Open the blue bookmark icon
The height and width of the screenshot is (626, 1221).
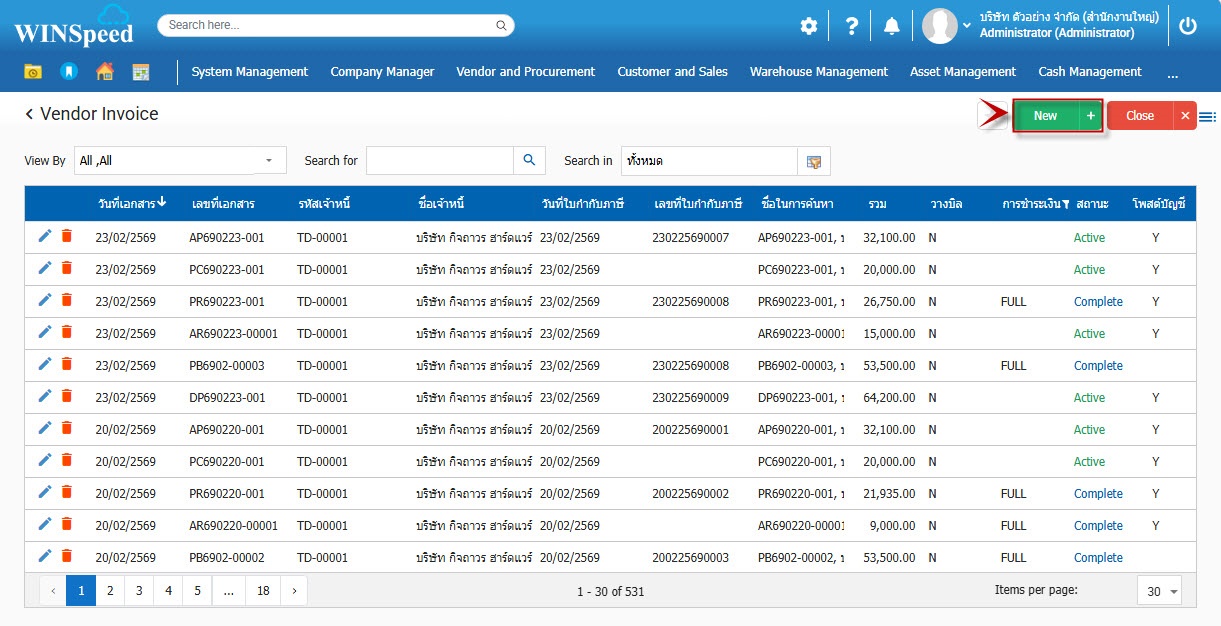pos(68,72)
